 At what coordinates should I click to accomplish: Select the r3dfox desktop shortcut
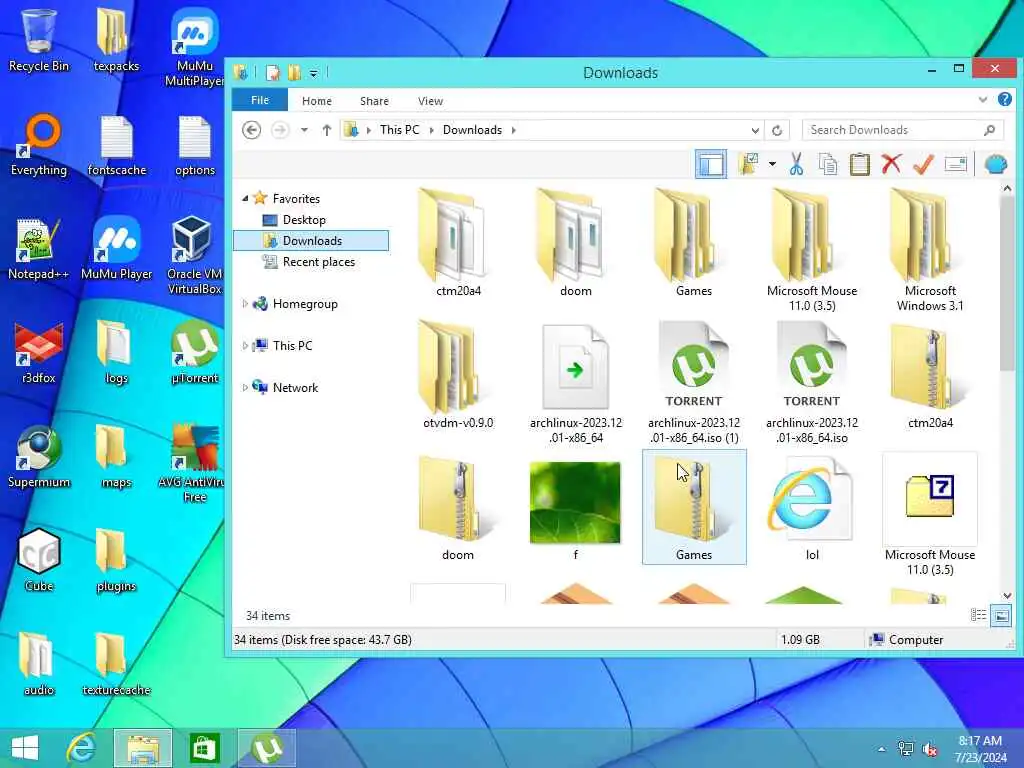(x=39, y=353)
